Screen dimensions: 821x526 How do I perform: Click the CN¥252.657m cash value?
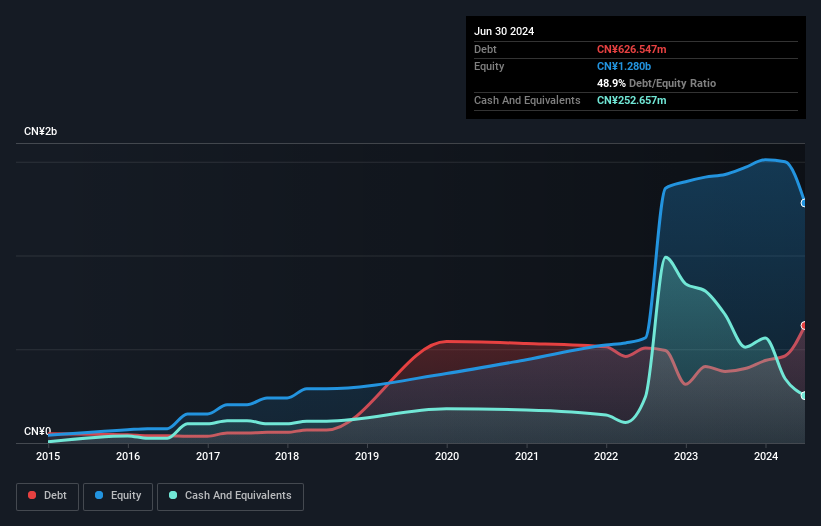coord(631,100)
